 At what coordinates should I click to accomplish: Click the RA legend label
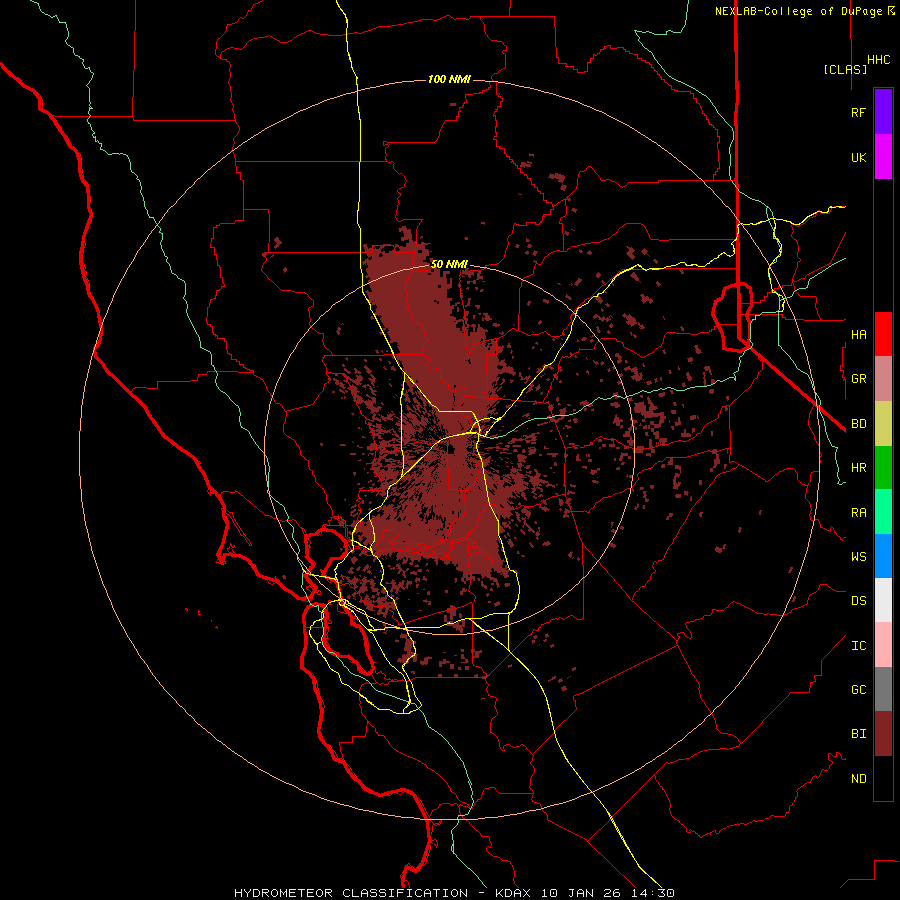click(858, 513)
